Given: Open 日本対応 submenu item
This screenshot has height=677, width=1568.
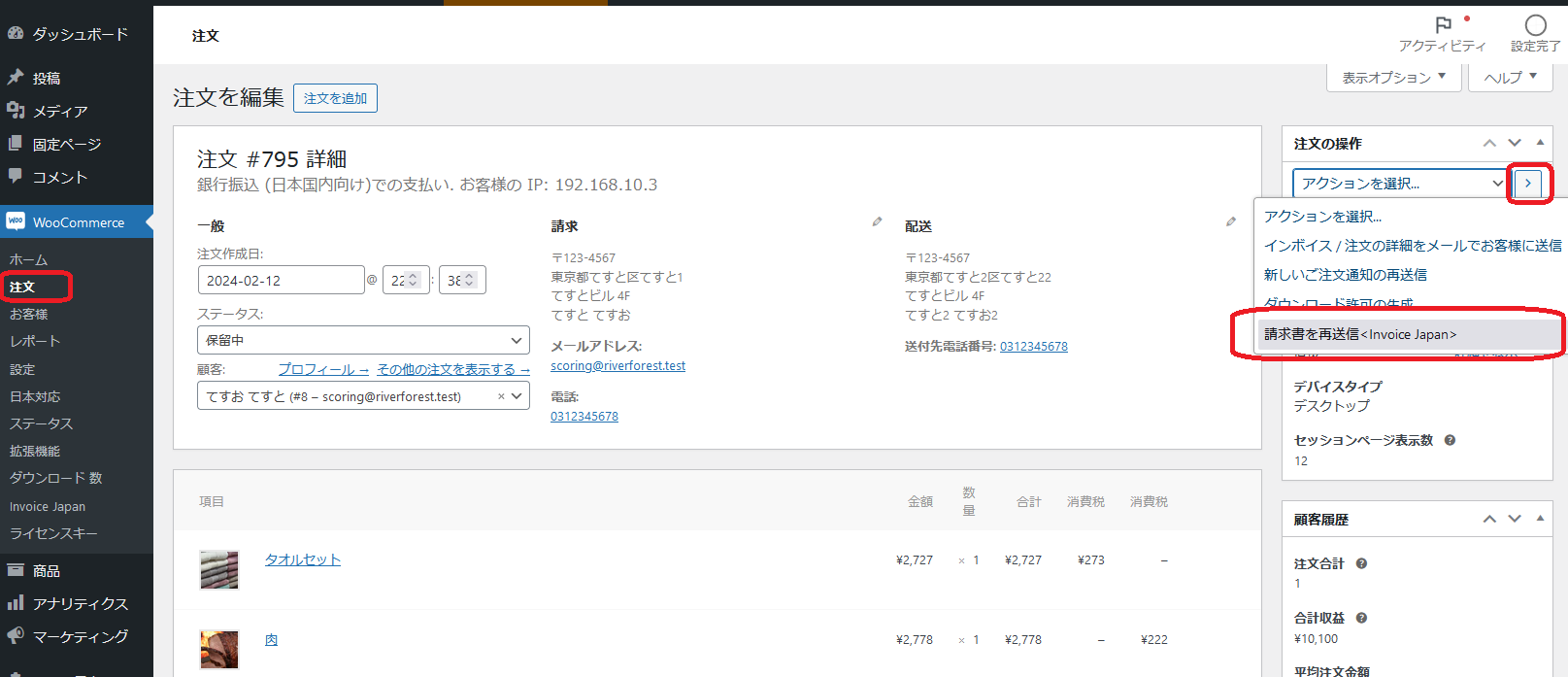Looking at the screenshot, I should click(35, 396).
